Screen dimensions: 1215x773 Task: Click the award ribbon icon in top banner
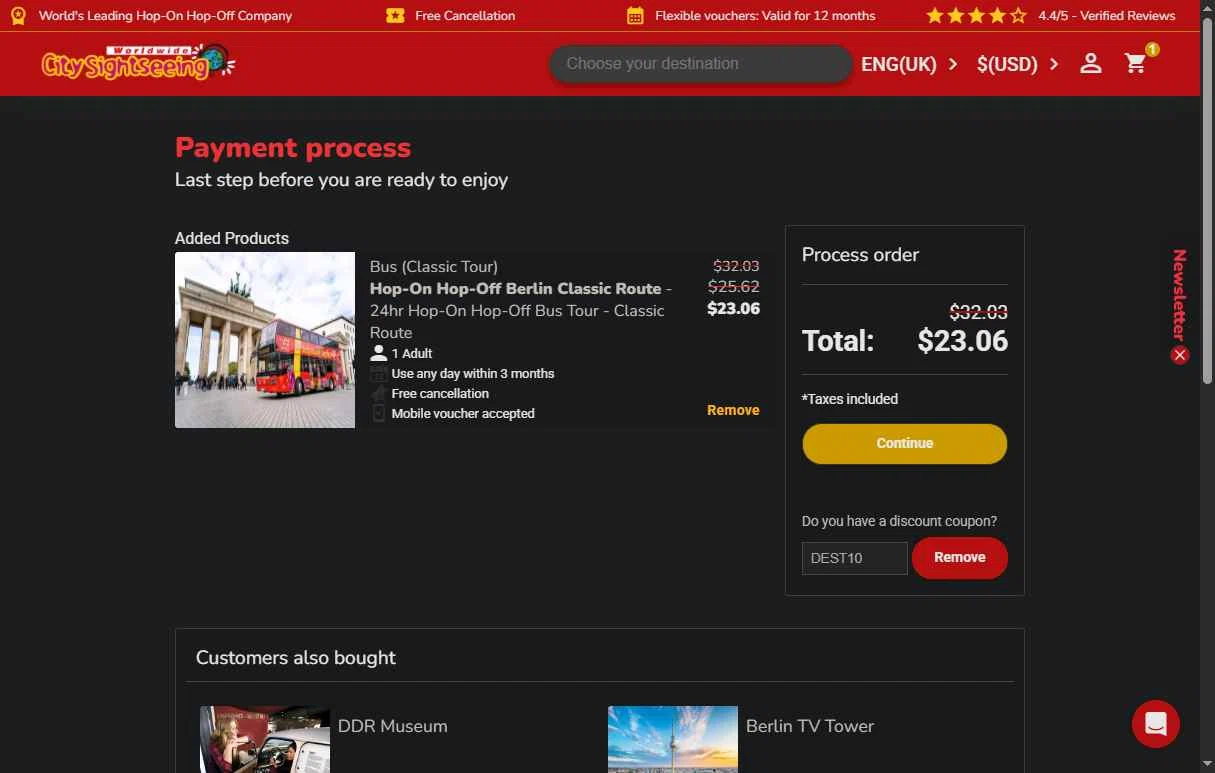pos(18,16)
